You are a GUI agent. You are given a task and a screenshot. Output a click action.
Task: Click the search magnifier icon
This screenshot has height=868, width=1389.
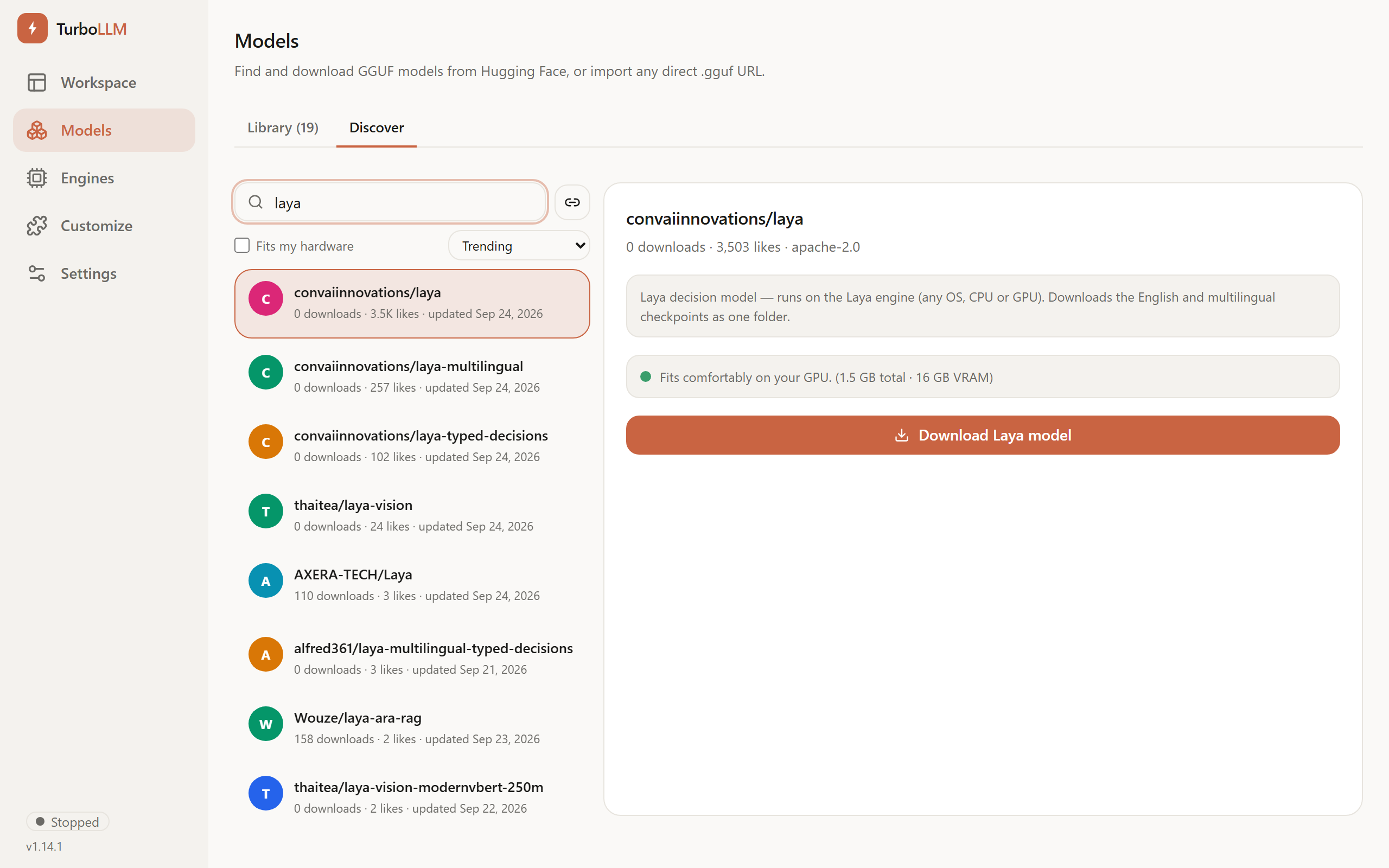[256, 202]
